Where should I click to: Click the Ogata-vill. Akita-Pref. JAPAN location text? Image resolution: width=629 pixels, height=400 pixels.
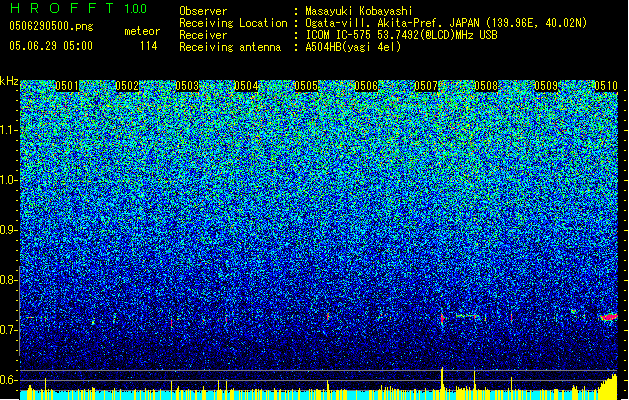tap(446, 23)
